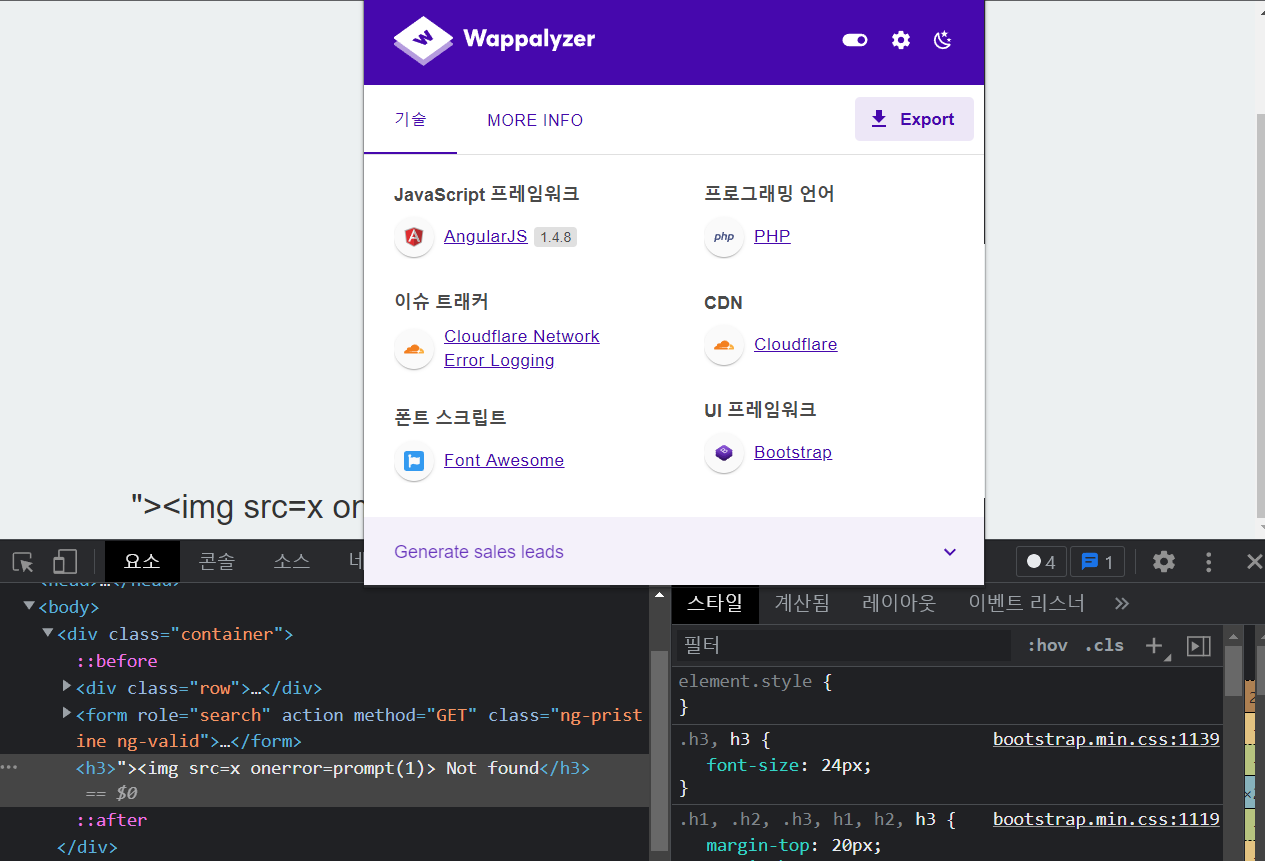The image size is (1265, 861).
Task: Collapse the div container node
Action: (48, 633)
